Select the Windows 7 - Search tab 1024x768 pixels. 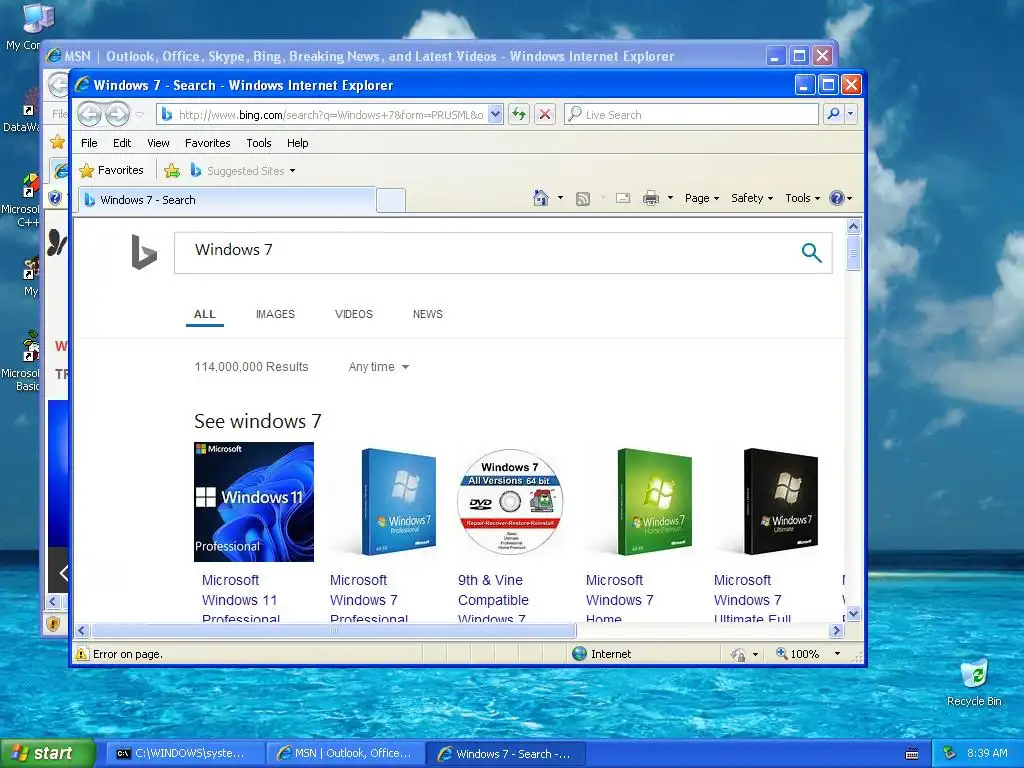pos(227,200)
